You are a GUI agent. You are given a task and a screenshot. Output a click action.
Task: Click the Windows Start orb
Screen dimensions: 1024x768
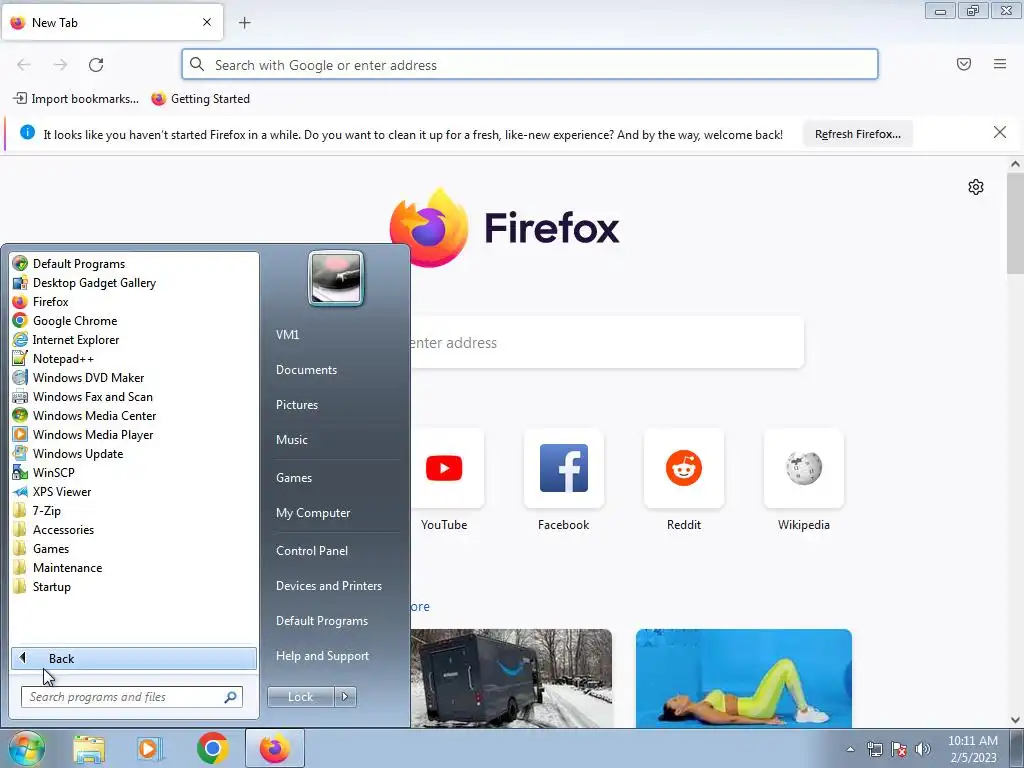[26, 748]
